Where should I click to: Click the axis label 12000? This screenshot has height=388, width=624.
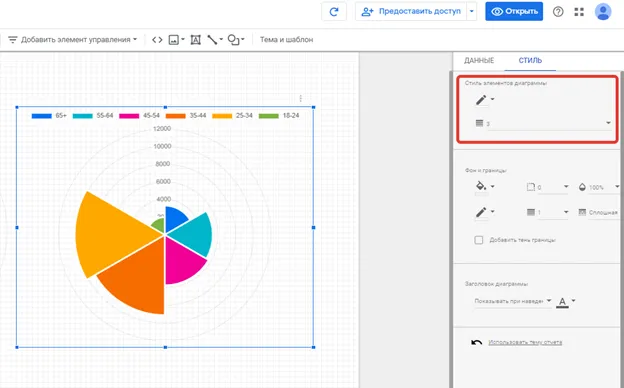tap(162, 129)
